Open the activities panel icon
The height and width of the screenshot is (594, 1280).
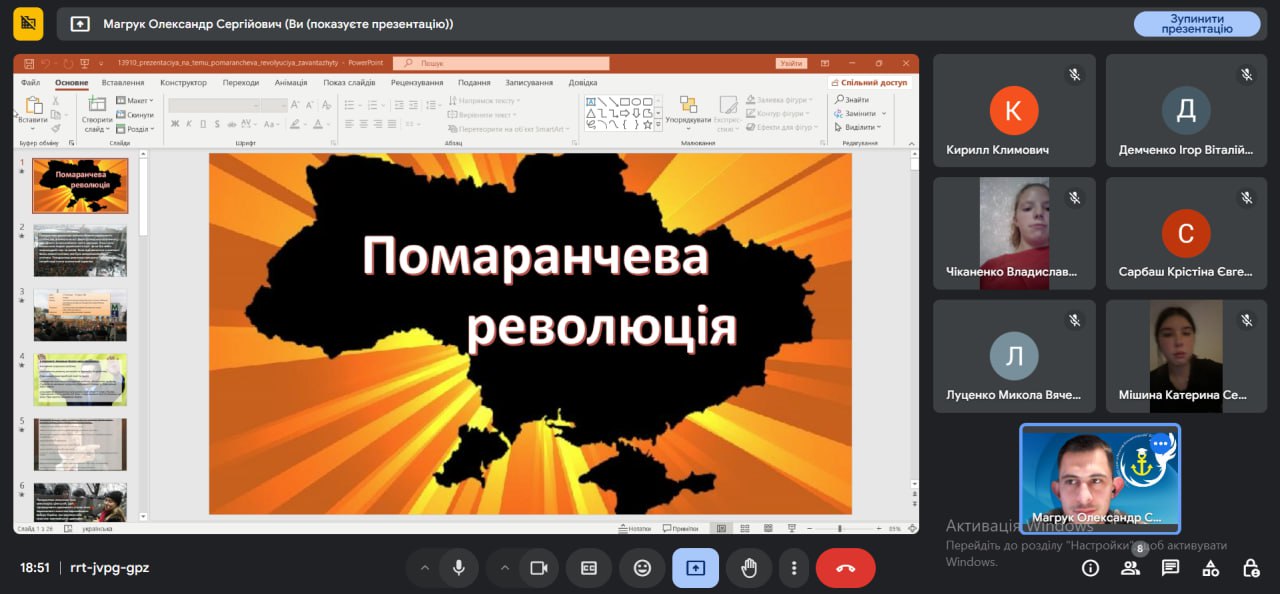(1210, 568)
